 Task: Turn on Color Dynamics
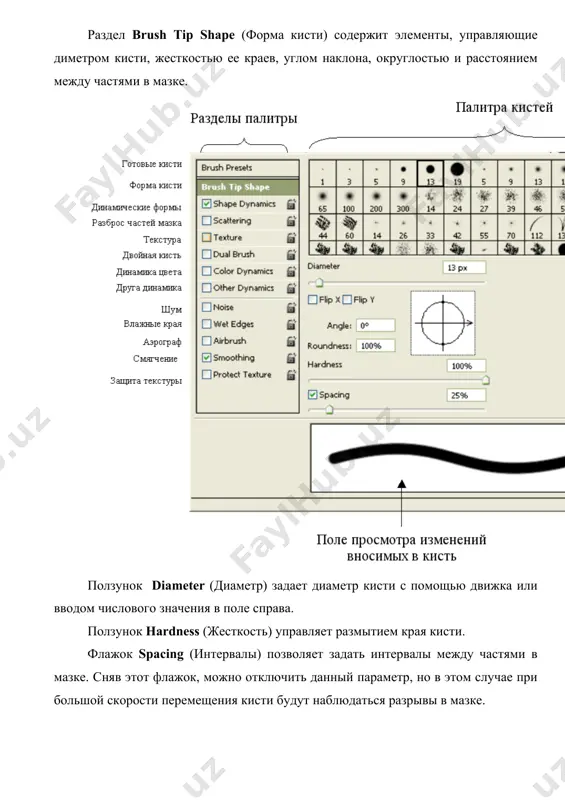click(206, 271)
